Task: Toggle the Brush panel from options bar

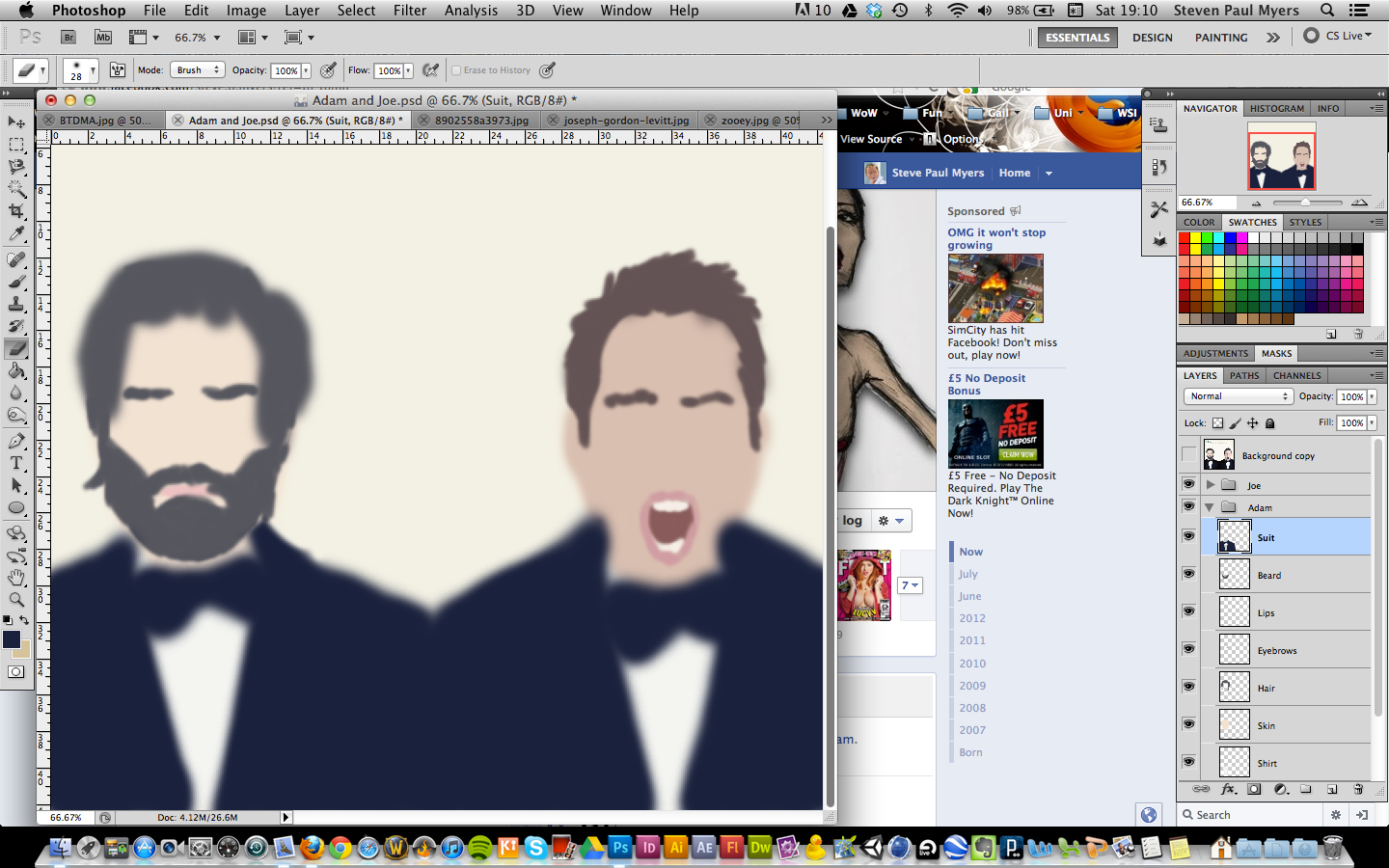Action: [118, 70]
